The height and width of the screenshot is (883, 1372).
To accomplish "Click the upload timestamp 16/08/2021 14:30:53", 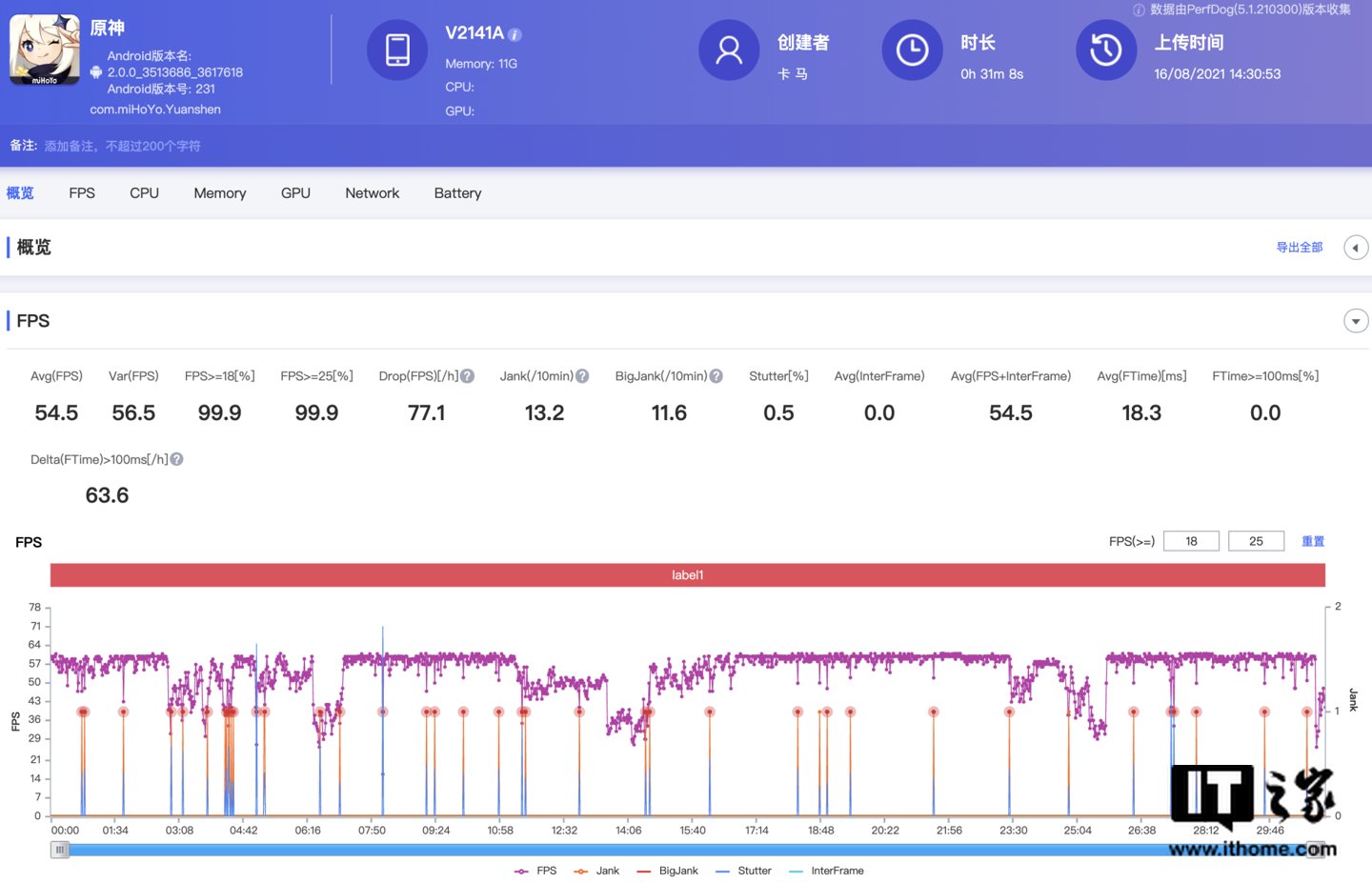I will point(1217,74).
